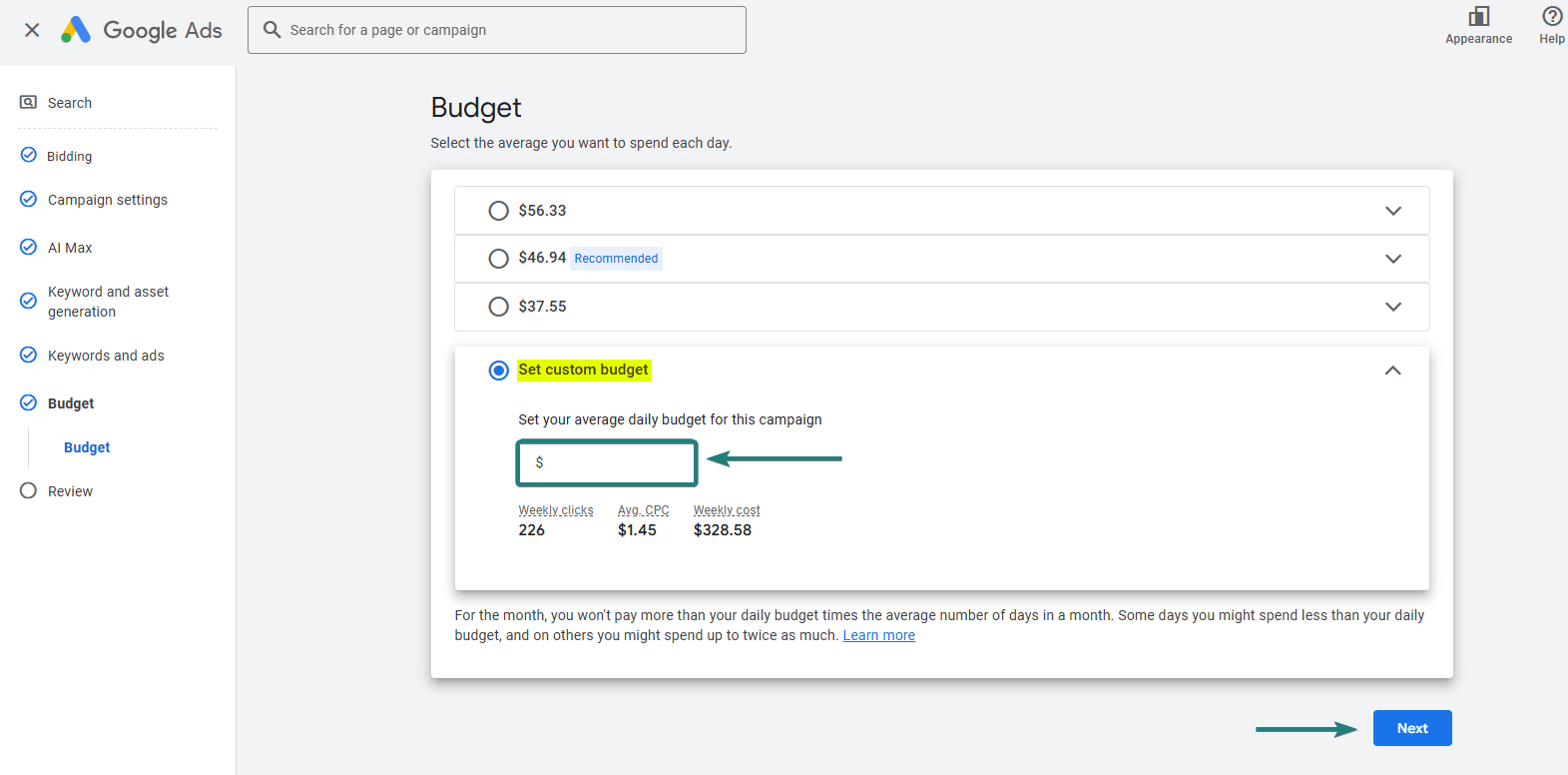Click the Appearance icon in top bar
This screenshot has height=775, width=1568.
click(1478, 17)
